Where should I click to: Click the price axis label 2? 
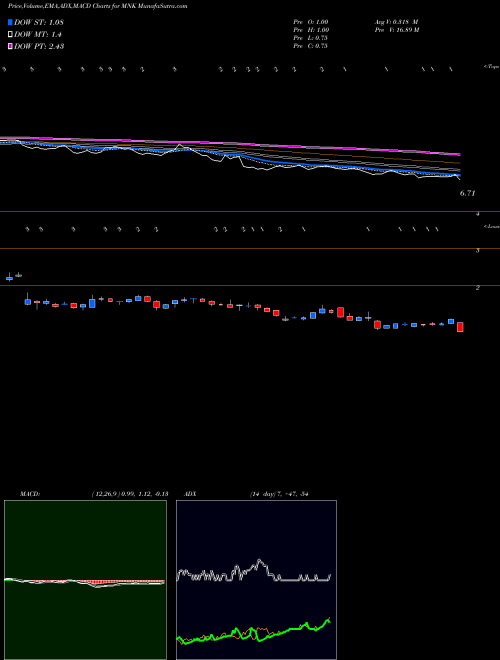coord(478,288)
